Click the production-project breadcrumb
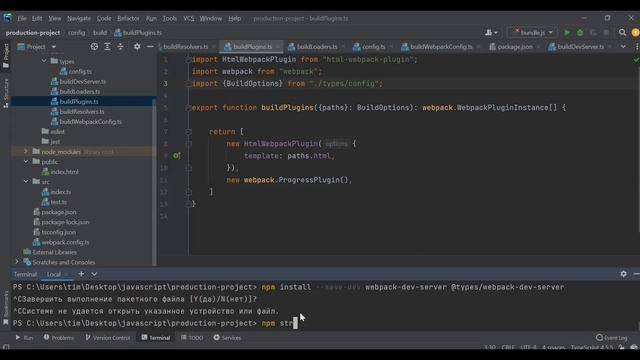 point(33,33)
